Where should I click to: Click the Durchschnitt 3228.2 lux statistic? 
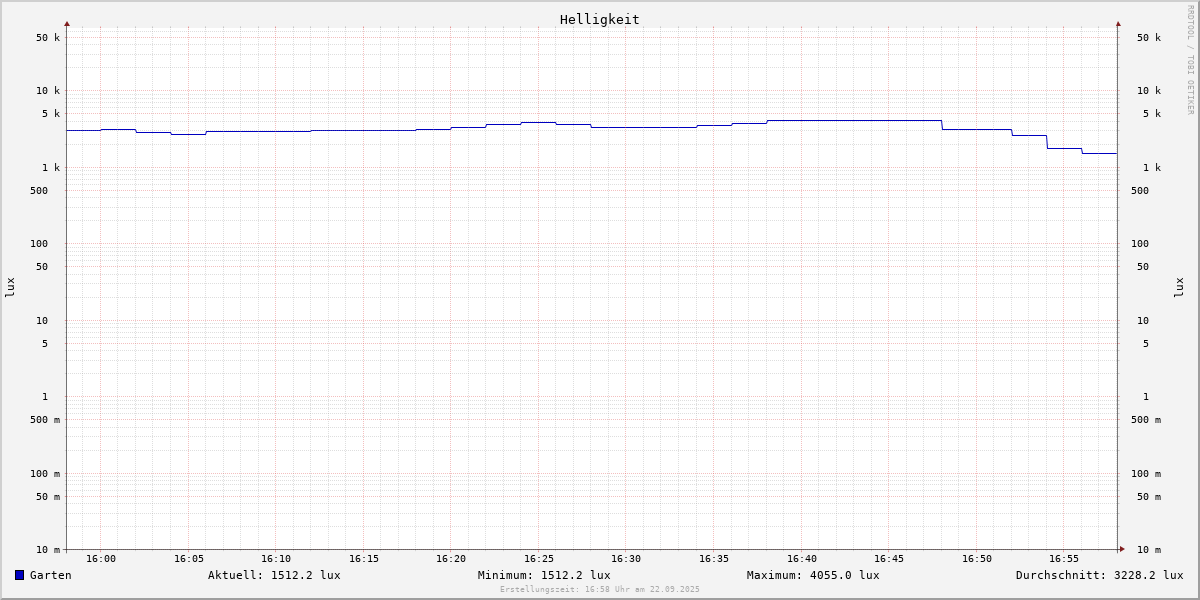pyautogui.click(x=1099, y=575)
